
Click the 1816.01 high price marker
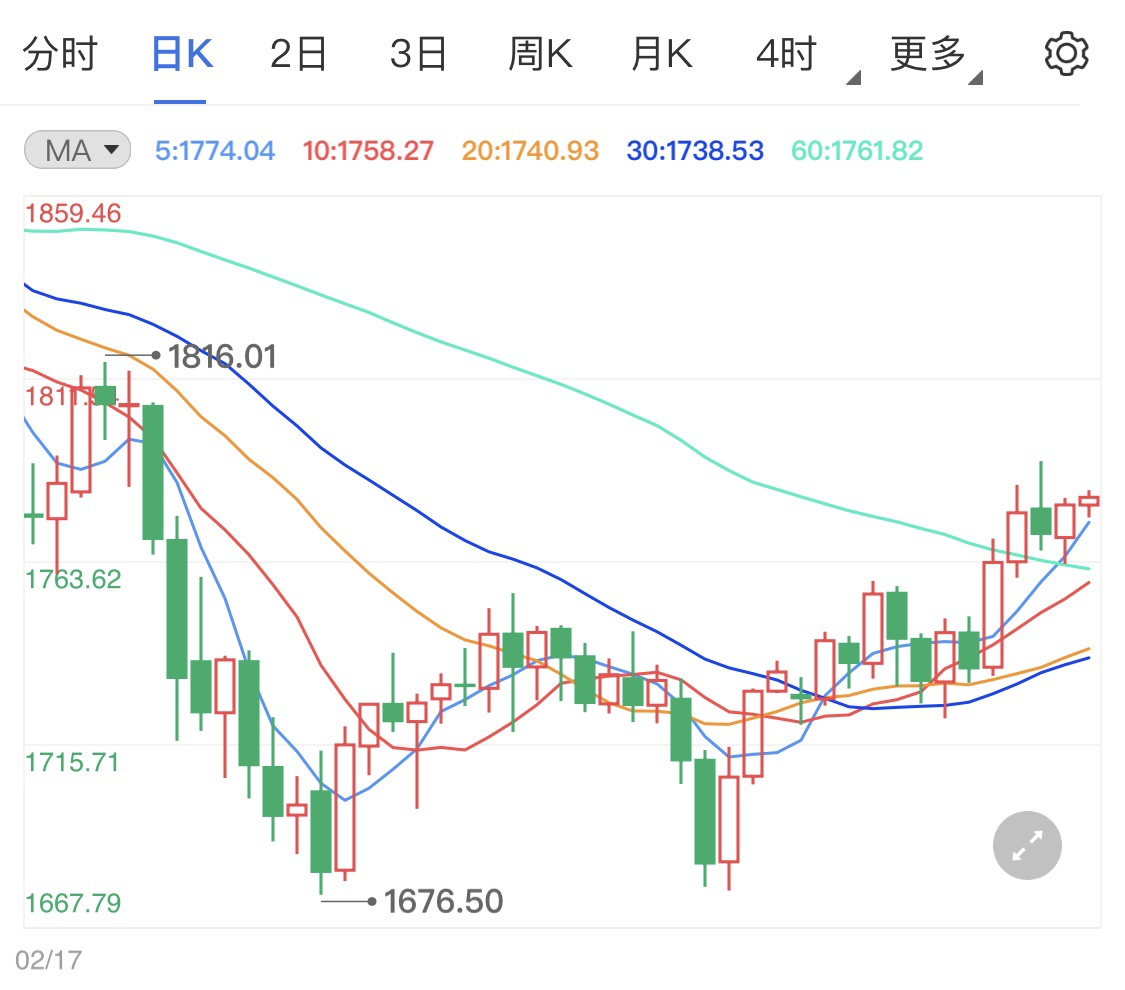(222, 357)
